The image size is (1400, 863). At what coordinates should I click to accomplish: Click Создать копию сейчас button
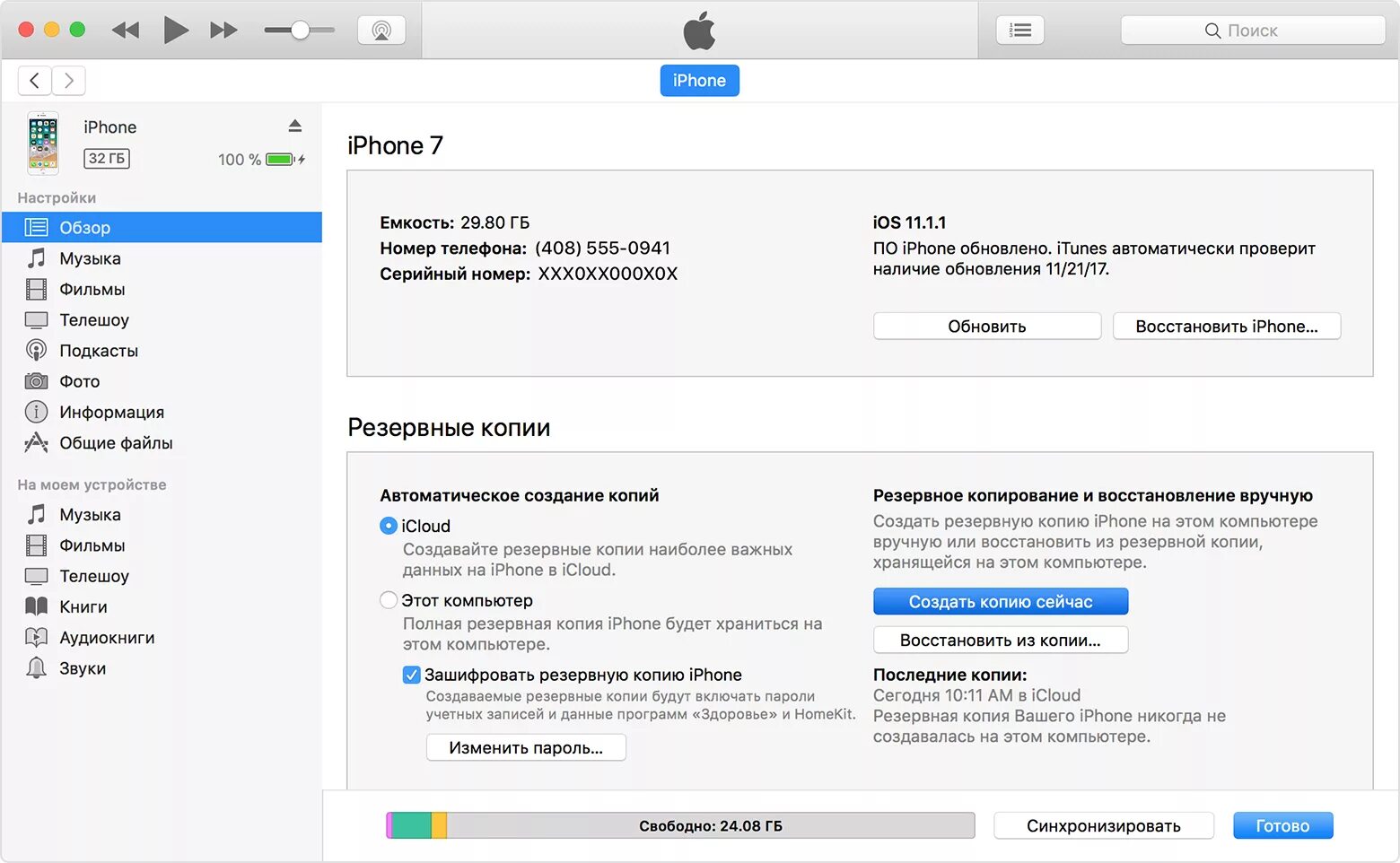coord(1001,602)
